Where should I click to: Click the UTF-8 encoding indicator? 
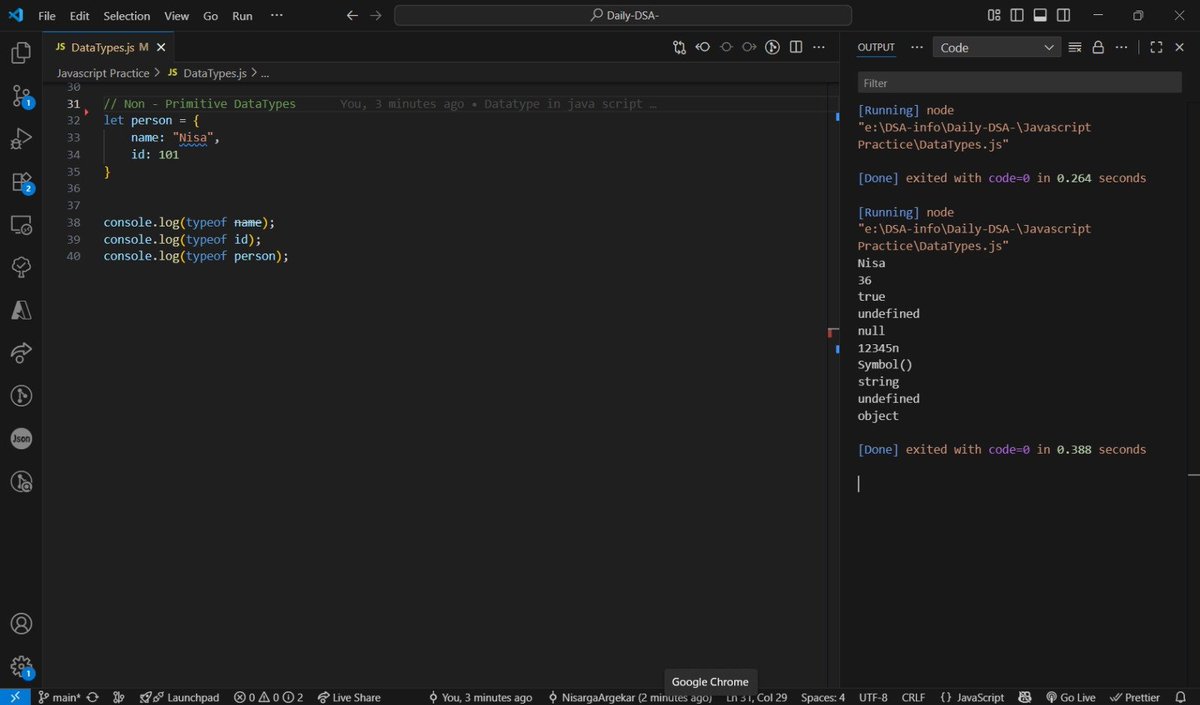(872, 697)
